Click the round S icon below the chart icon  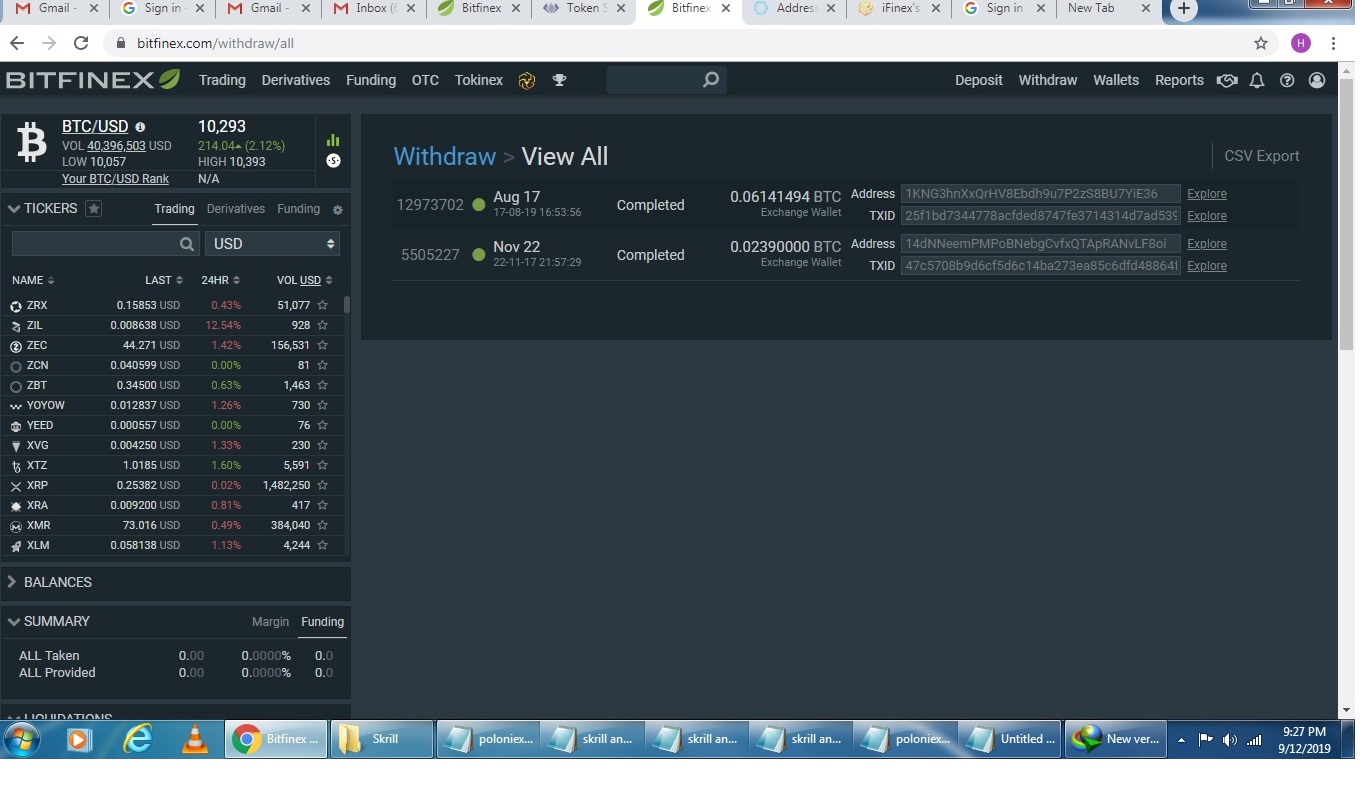[333, 161]
